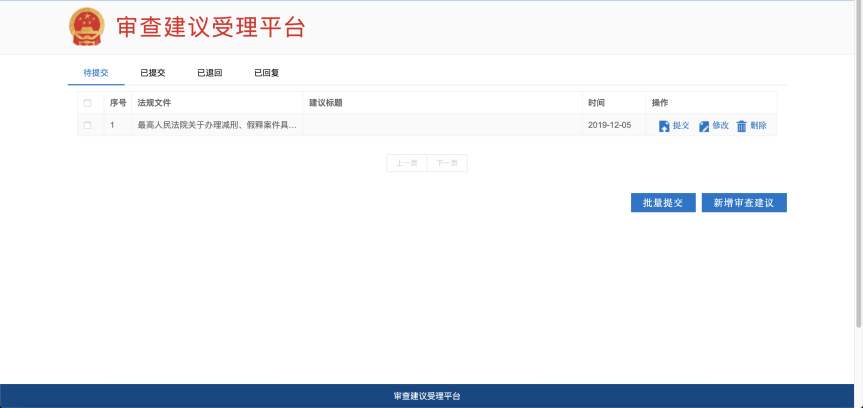This screenshot has height=408, width=863.
Task: Go to next page with 下一页
Action: pos(447,163)
